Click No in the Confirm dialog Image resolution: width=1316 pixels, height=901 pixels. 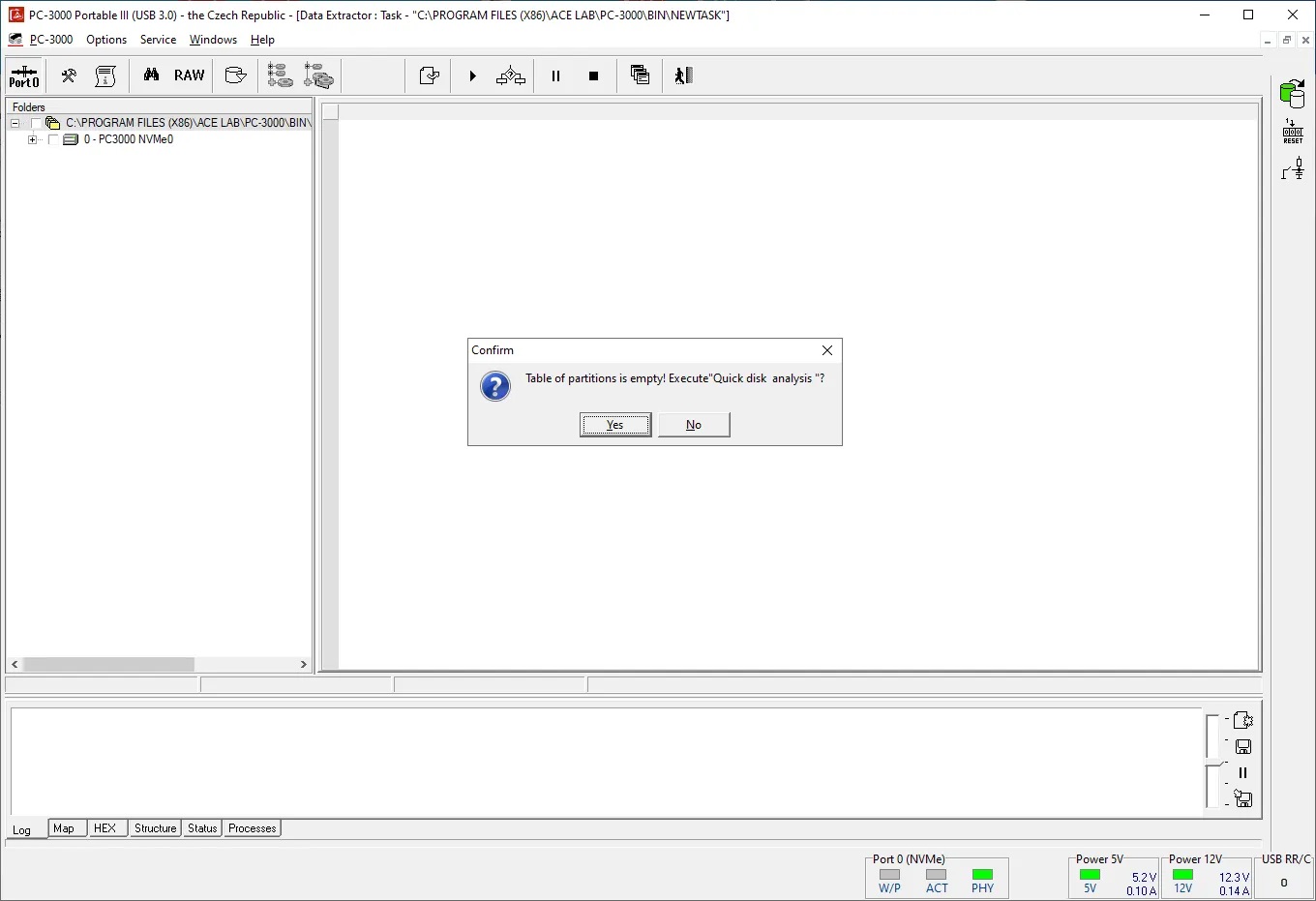pos(694,425)
